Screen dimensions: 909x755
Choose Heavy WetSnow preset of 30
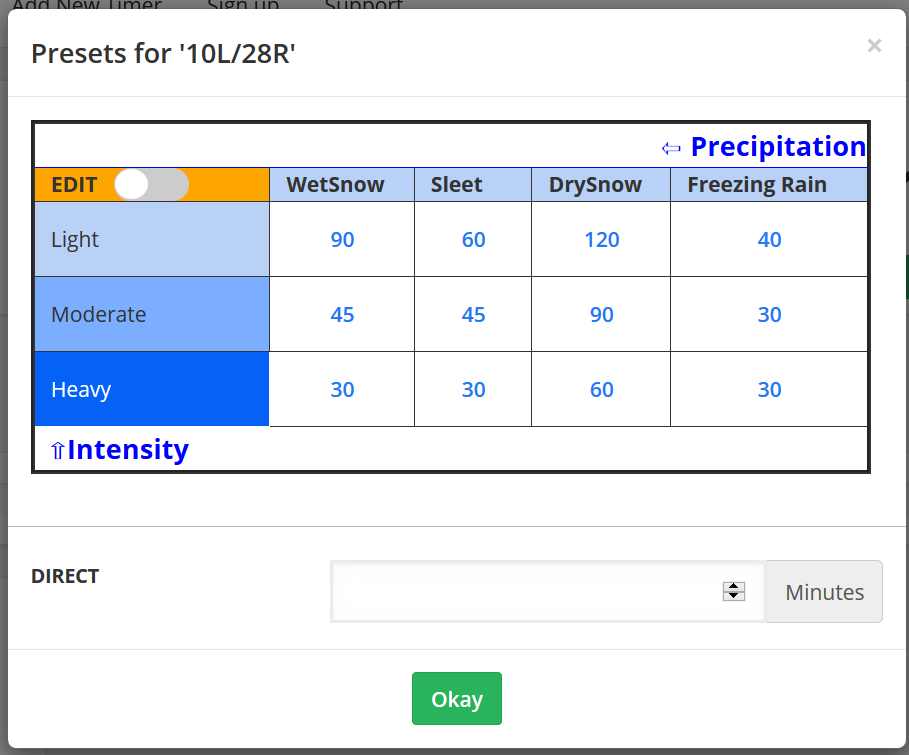(x=342, y=390)
